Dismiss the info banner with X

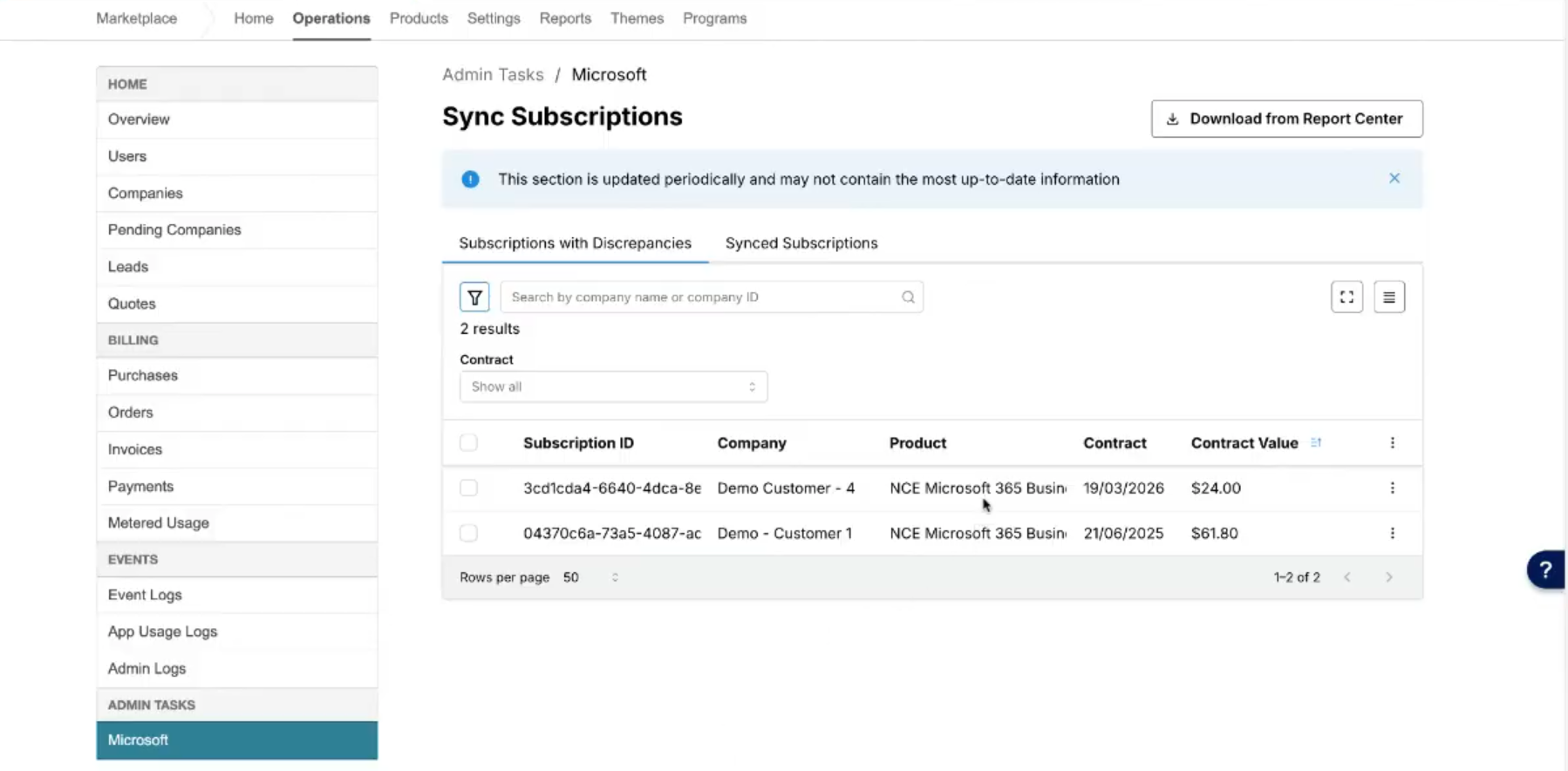(1394, 178)
